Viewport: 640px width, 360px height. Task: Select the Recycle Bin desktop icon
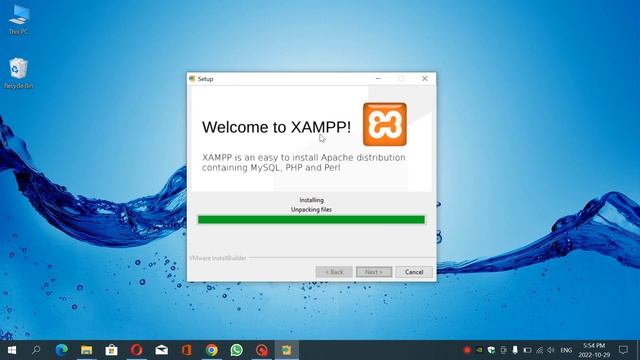tap(18, 73)
